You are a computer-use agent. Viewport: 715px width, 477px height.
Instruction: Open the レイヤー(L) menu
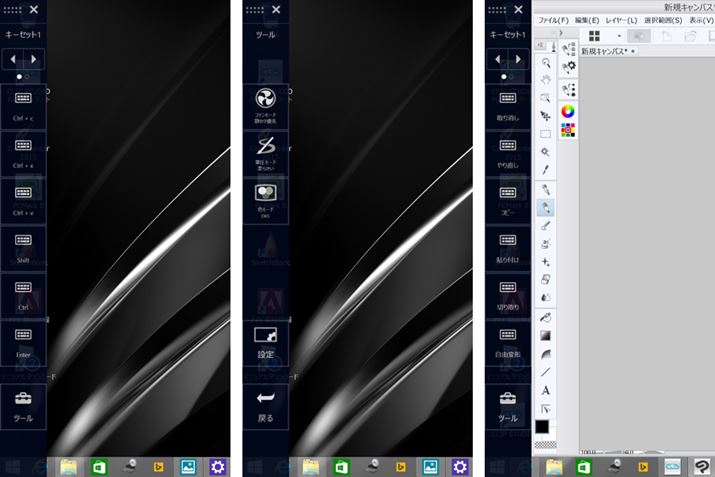point(621,20)
